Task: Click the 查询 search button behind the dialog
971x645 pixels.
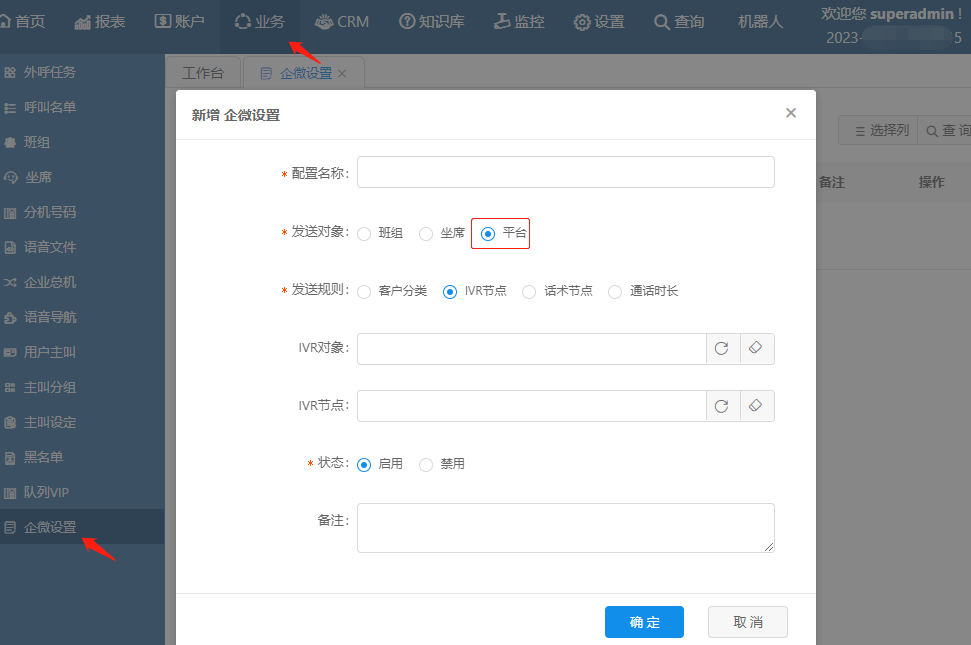Action: pyautogui.click(x=944, y=130)
